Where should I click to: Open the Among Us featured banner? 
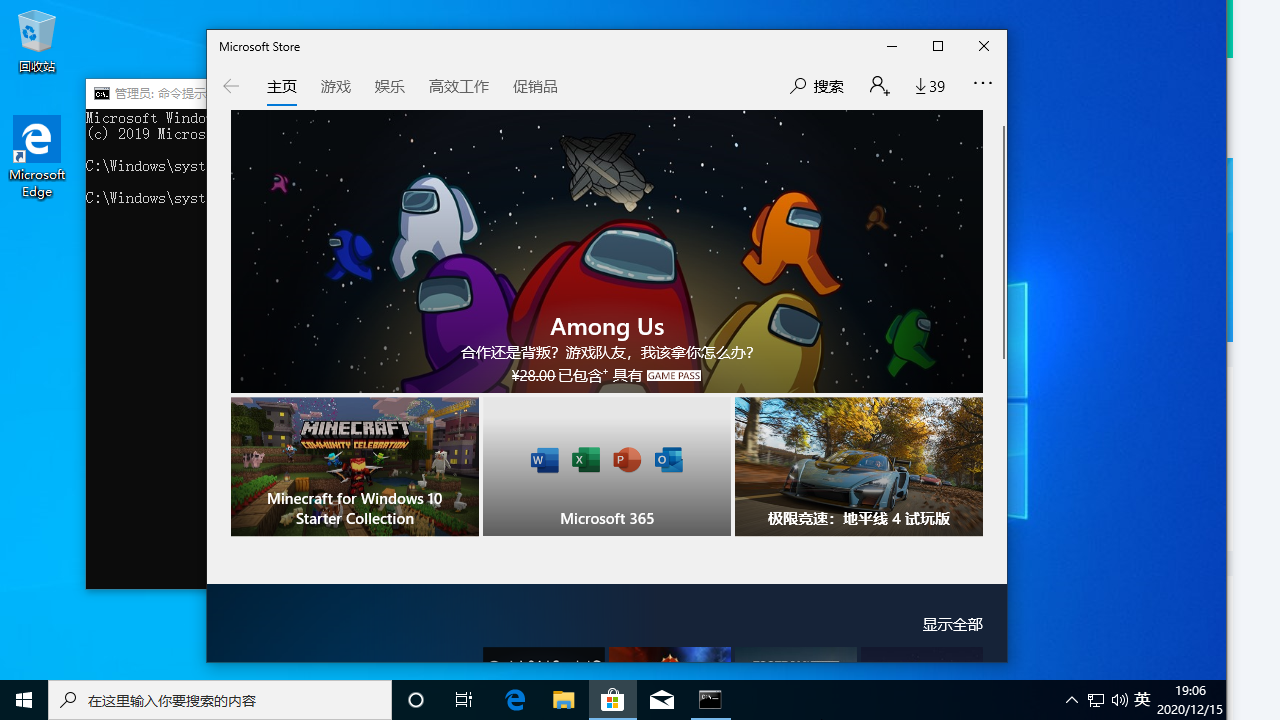point(606,251)
